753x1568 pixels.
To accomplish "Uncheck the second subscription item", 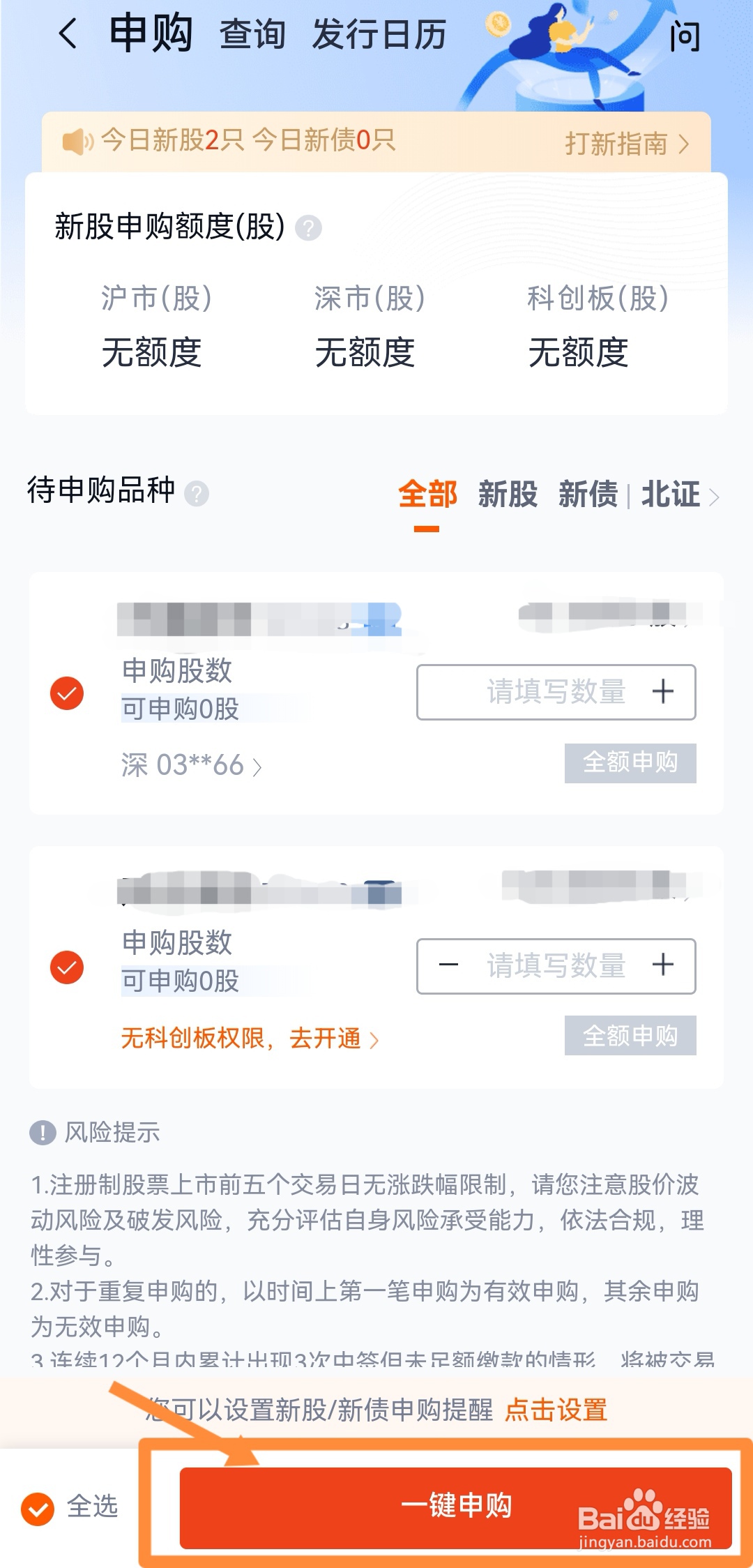I will click(x=67, y=967).
